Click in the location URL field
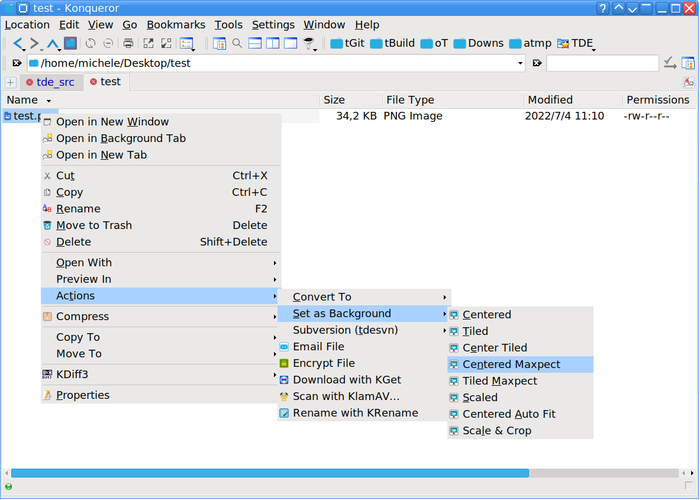Screen dimensions: 700x500 (x=272, y=63)
